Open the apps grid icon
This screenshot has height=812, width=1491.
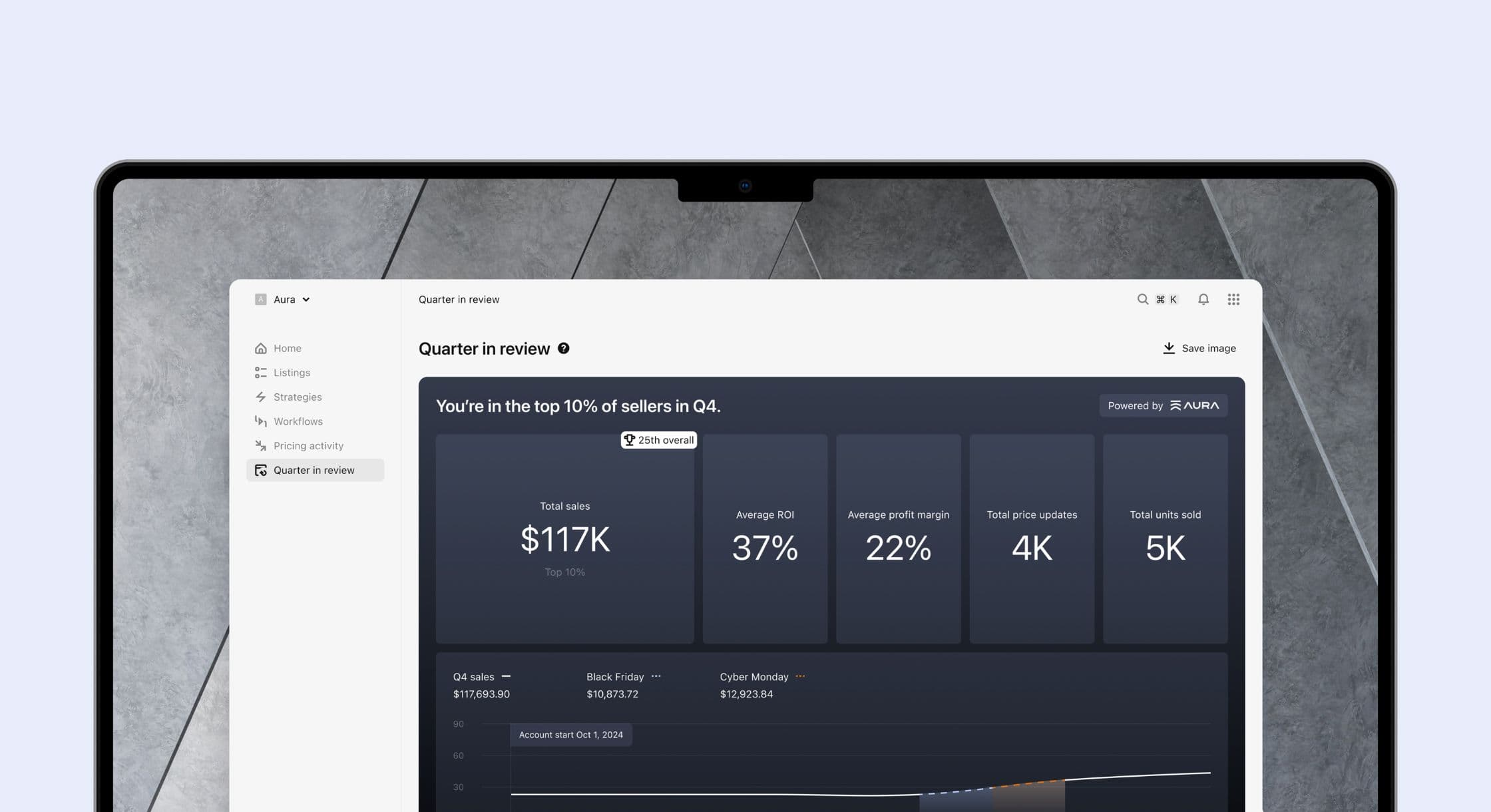pyautogui.click(x=1233, y=300)
